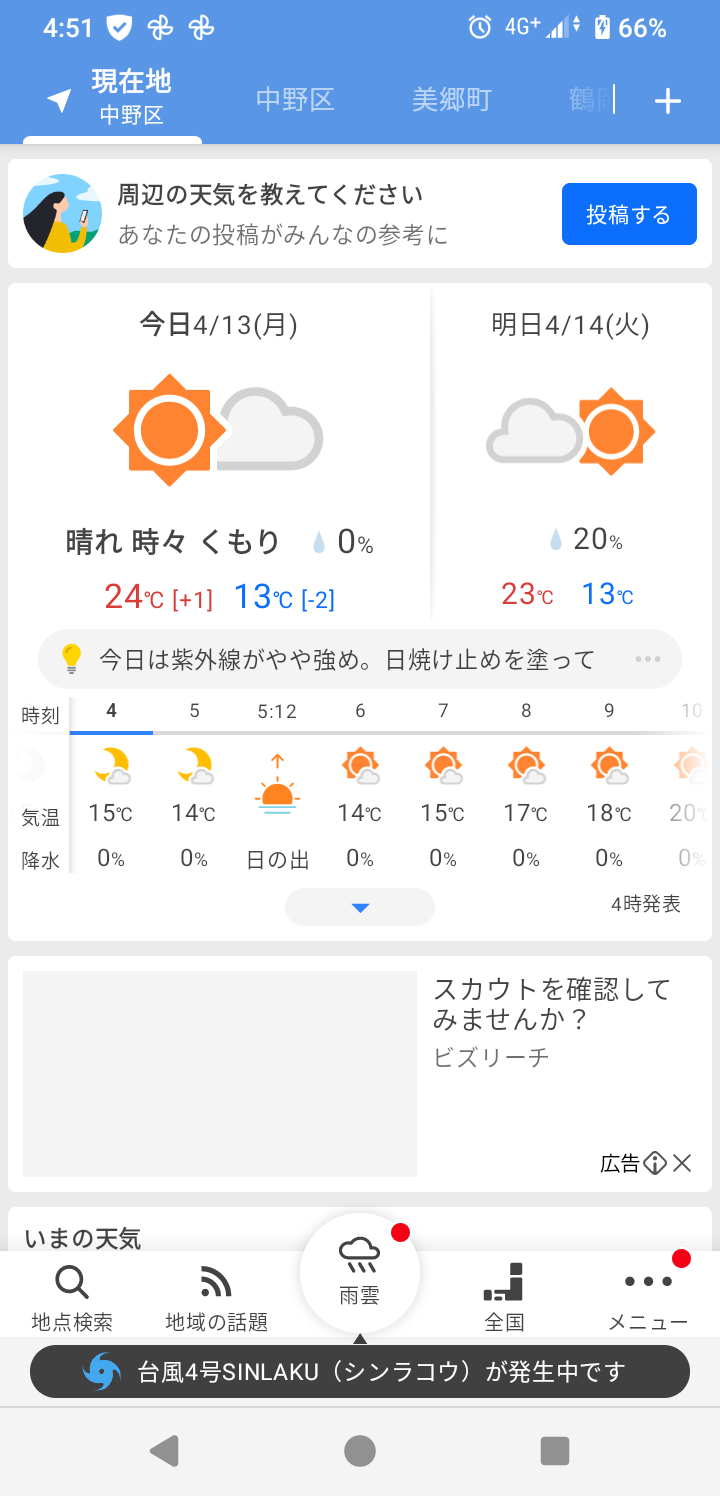
Task: Switch to the 現在地 current location tab
Action: [x=112, y=98]
